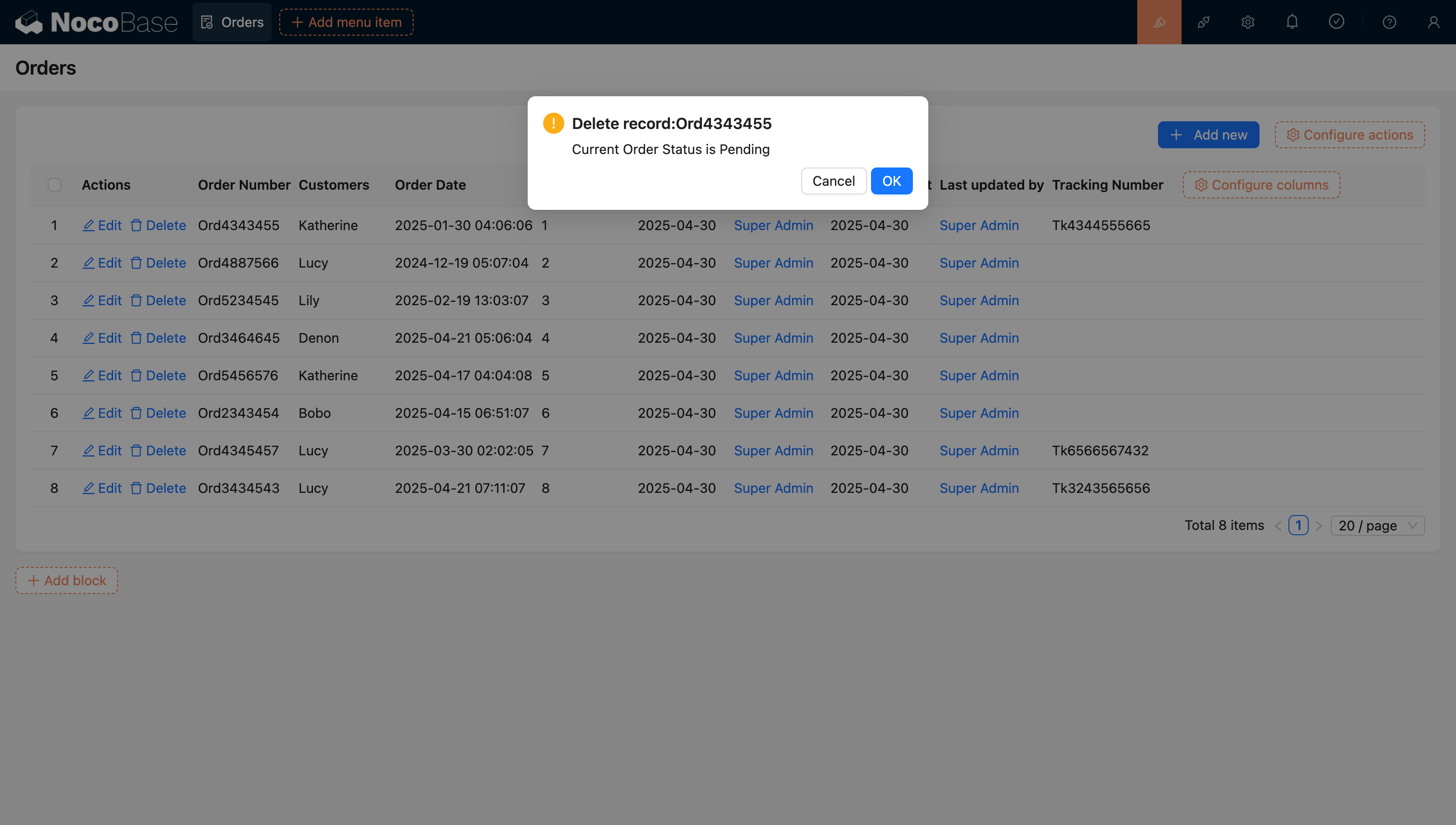
Task: Select page 1 in pagination
Action: click(x=1298, y=525)
